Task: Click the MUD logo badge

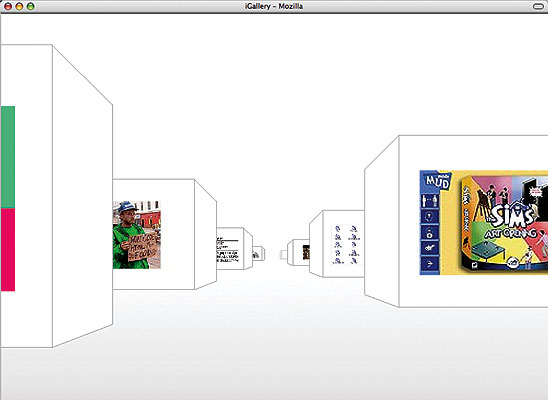Action: pos(437,181)
